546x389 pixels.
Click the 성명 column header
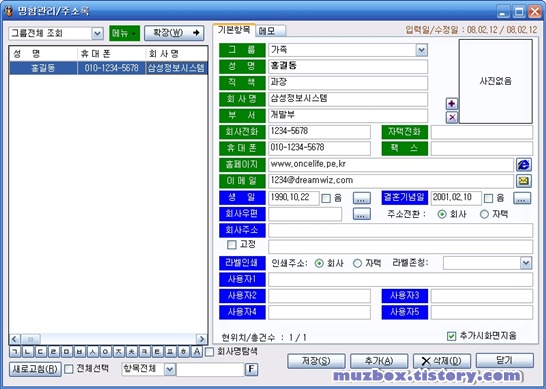pyautogui.click(x=43, y=54)
